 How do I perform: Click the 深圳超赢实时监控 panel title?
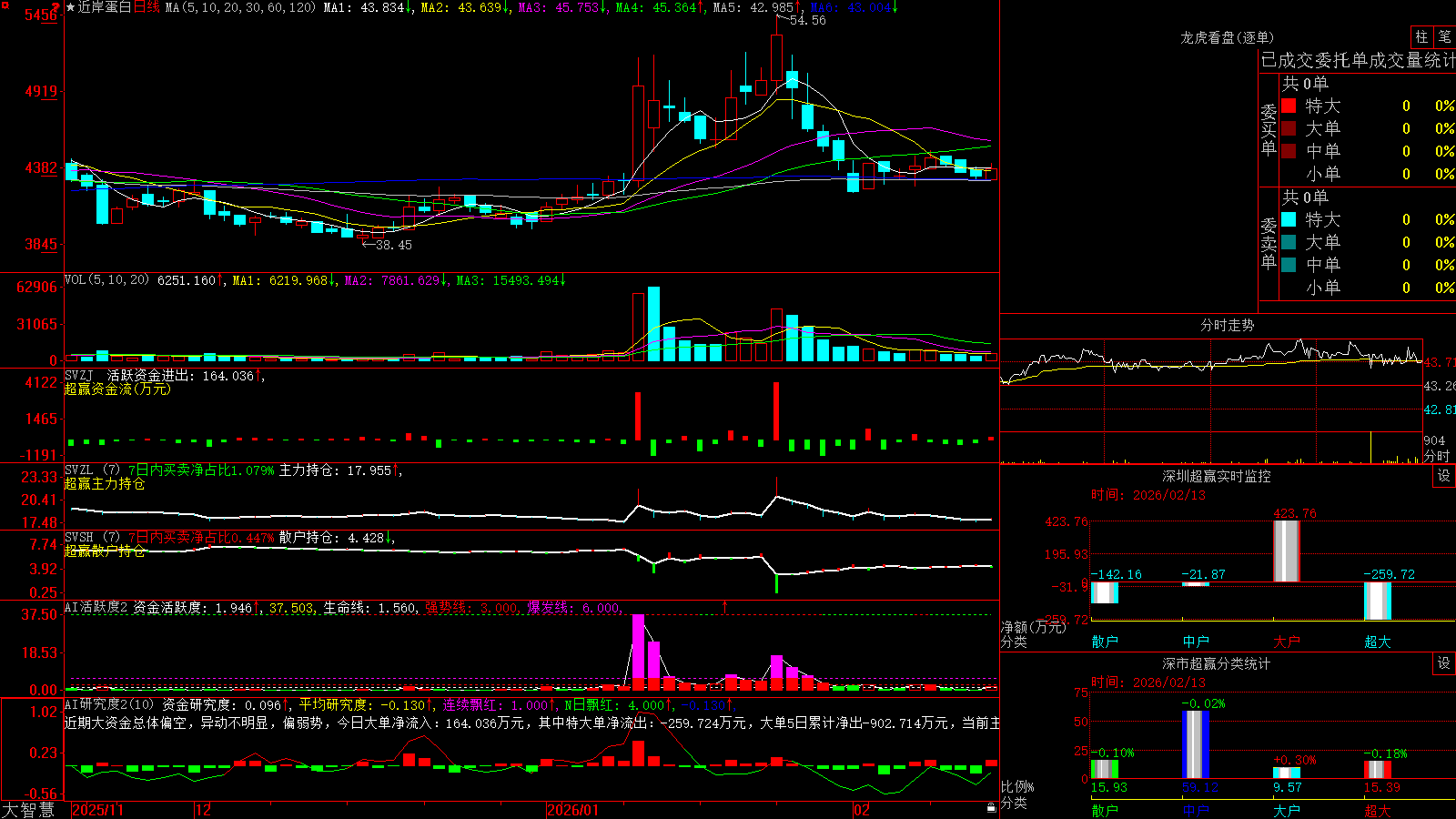tap(1216, 476)
